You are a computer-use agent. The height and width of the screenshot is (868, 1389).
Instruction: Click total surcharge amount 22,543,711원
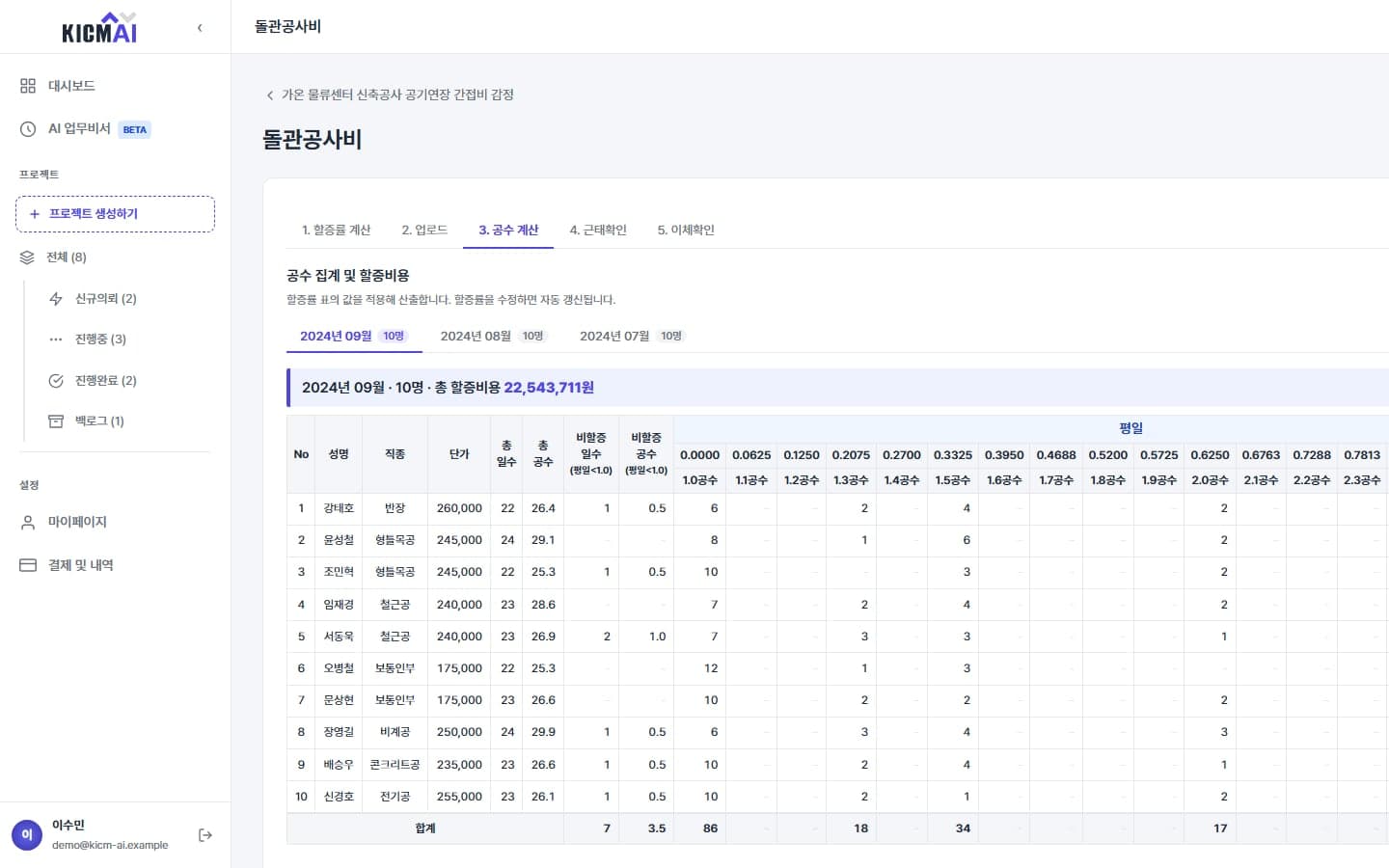(x=549, y=388)
